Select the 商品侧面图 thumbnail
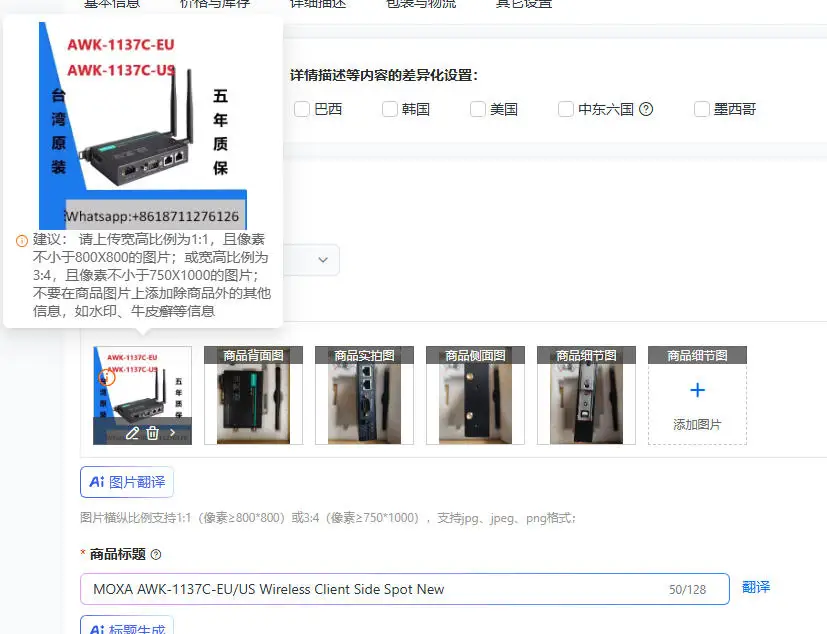Screen dimensions: 827x634 (x=475, y=395)
